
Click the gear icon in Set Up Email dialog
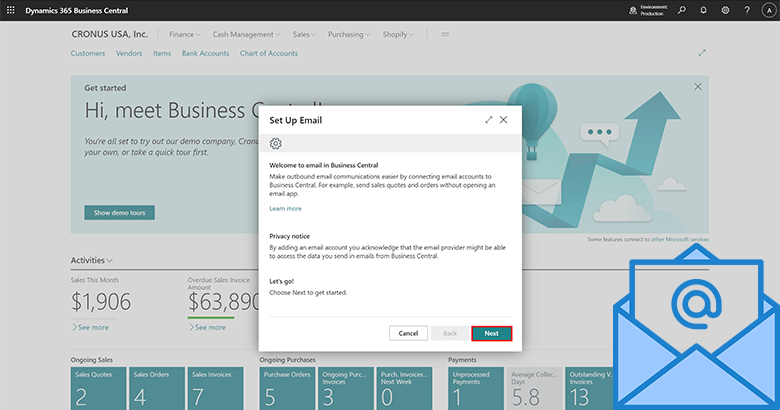(x=276, y=143)
